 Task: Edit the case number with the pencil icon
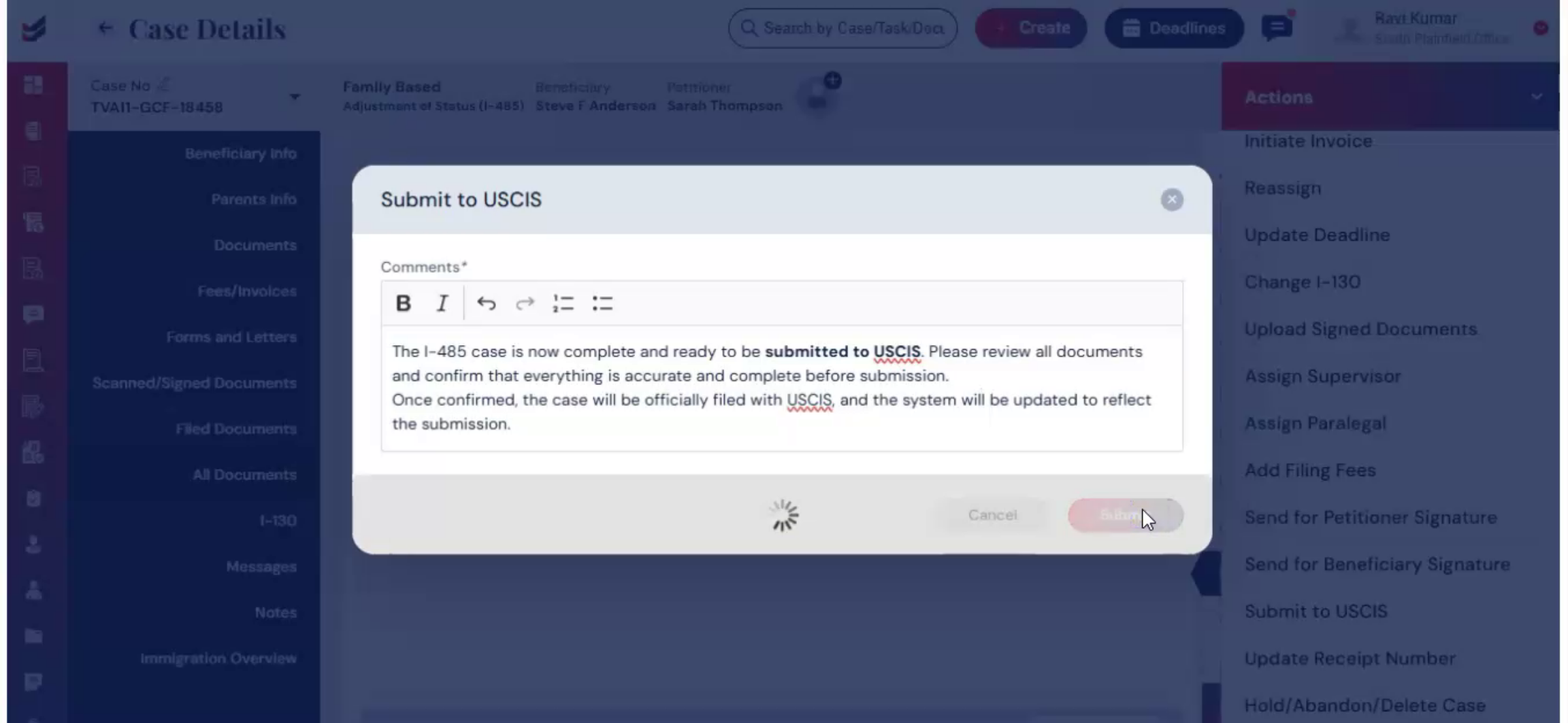click(x=164, y=84)
